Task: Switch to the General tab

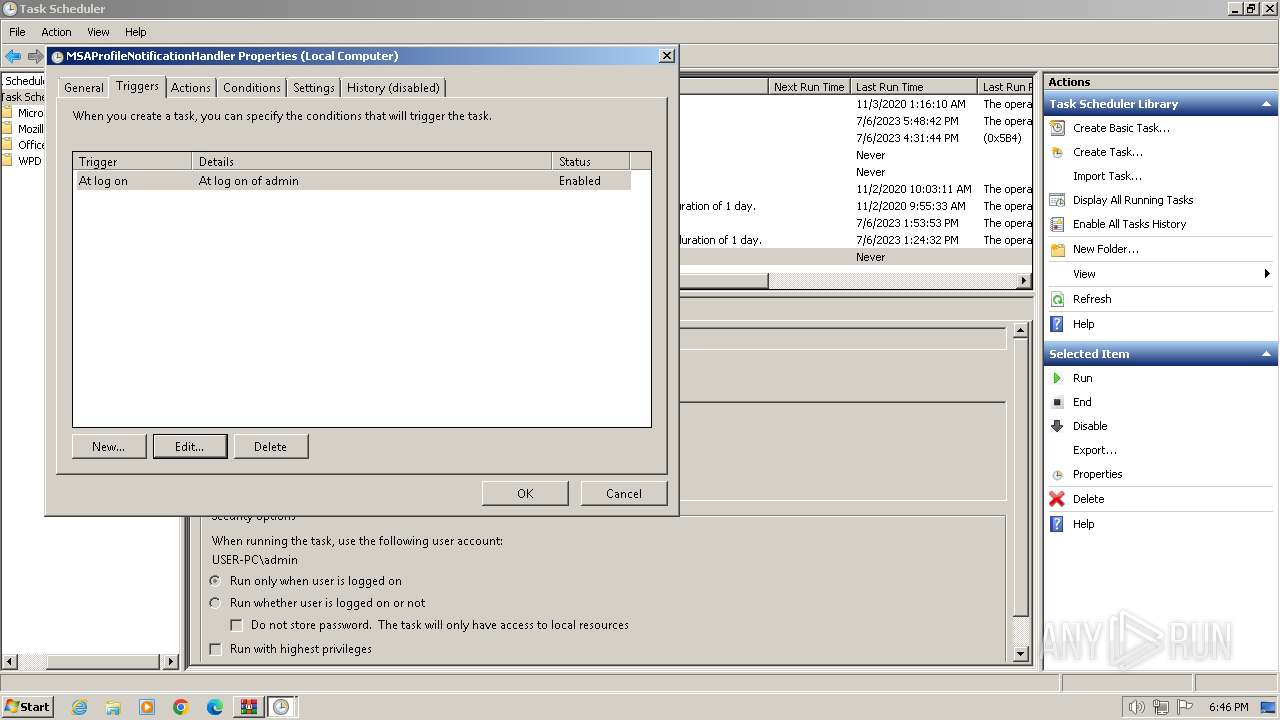Action: [84, 88]
